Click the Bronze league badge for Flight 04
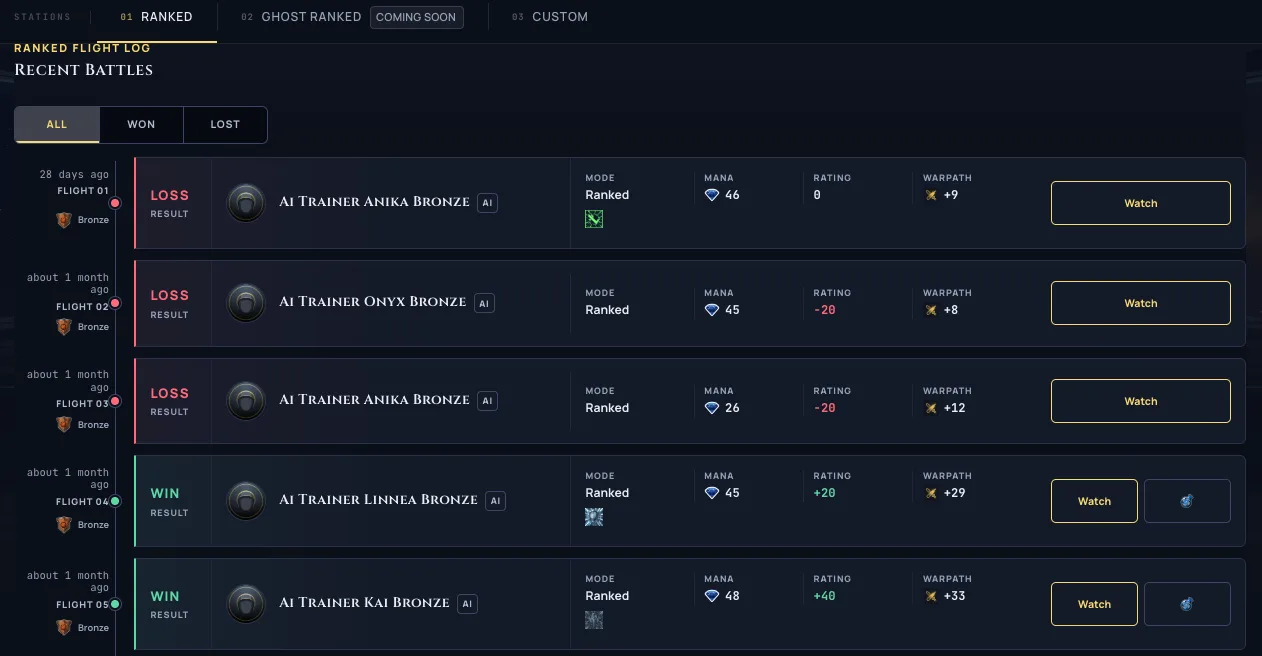The image size is (1262, 656). [x=64, y=525]
